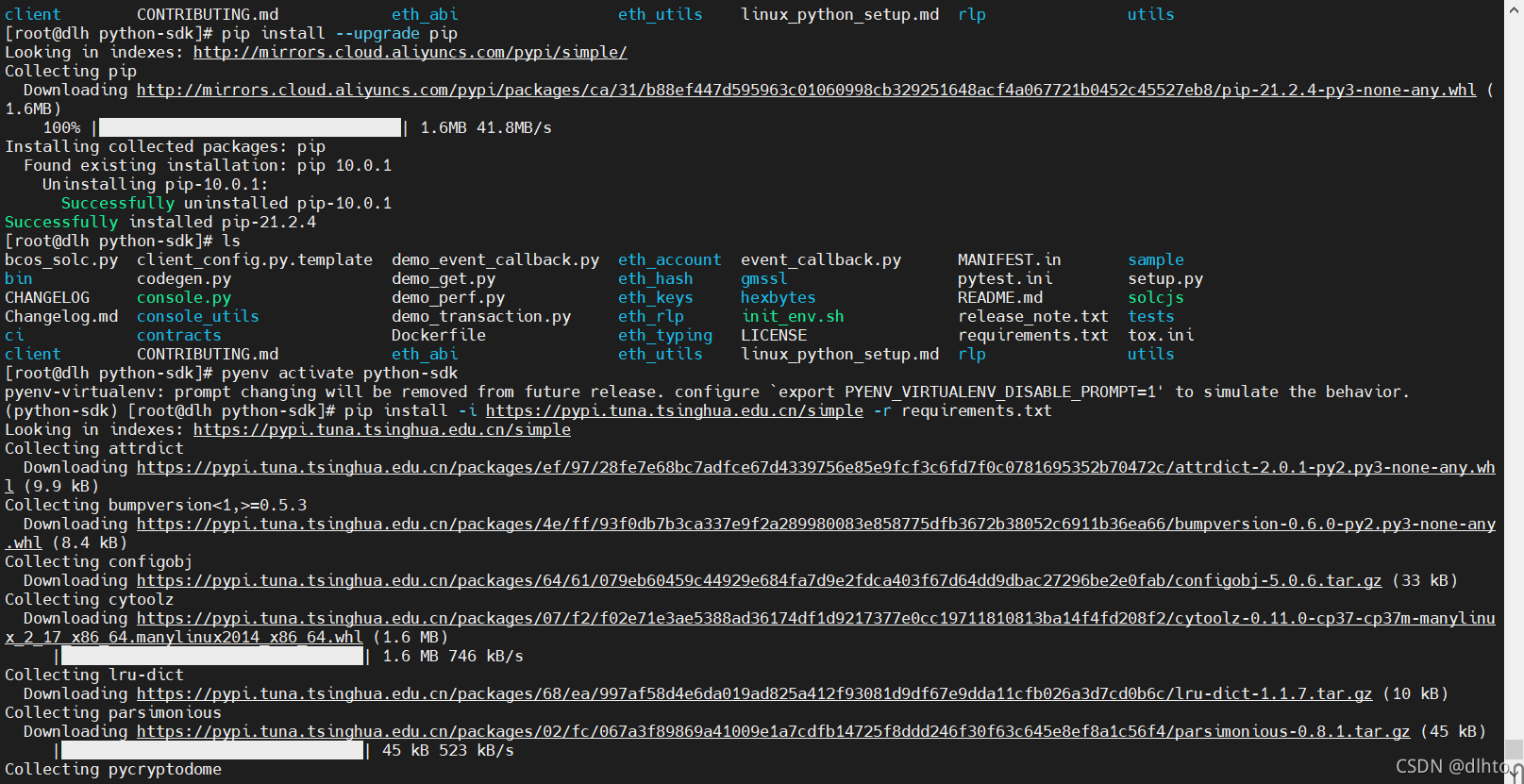Viewport: 1524px width, 784px height.
Task: Open the attrdict-2.0.1 wheel download link
Action: tap(816, 467)
